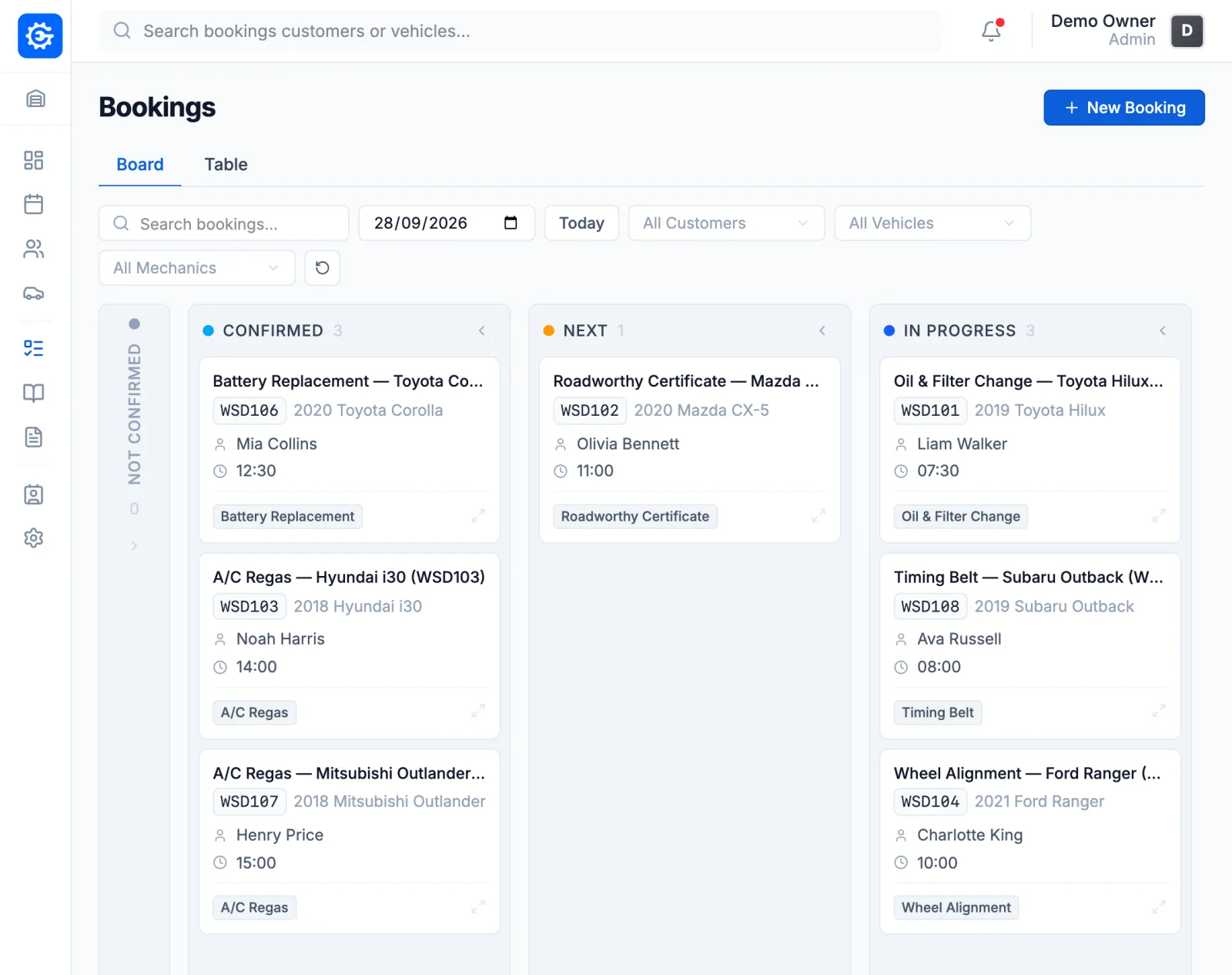Expand the NOT CONFIRMED column

click(x=134, y=546)
